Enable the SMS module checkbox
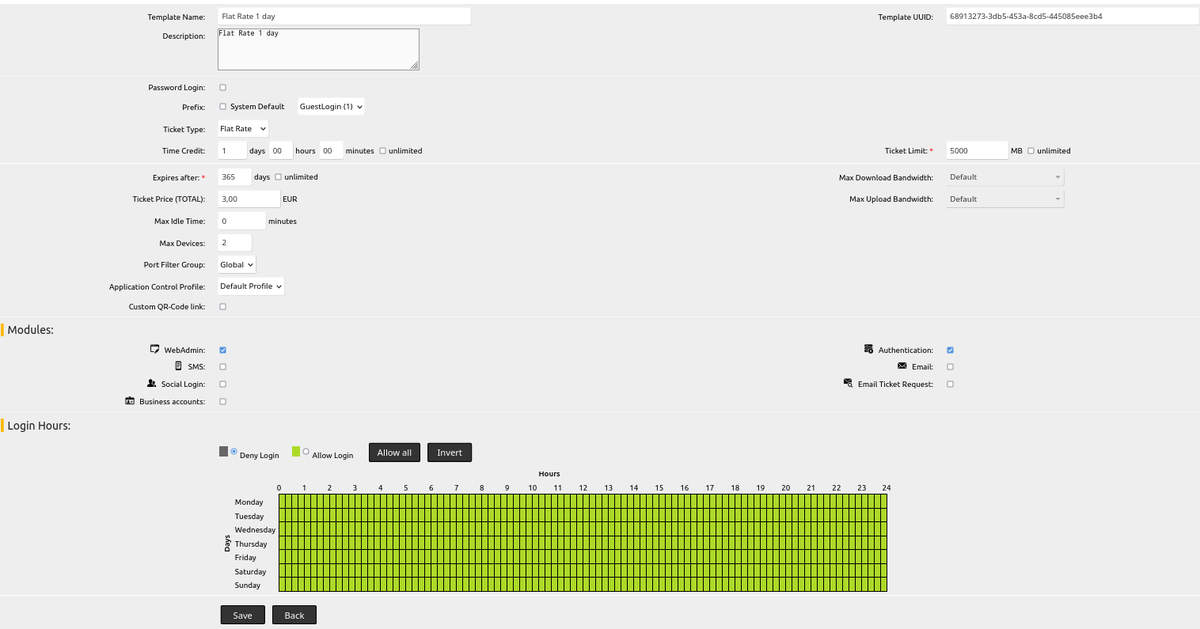This screenshot has width=1200, height=629. tap(222, 367)
